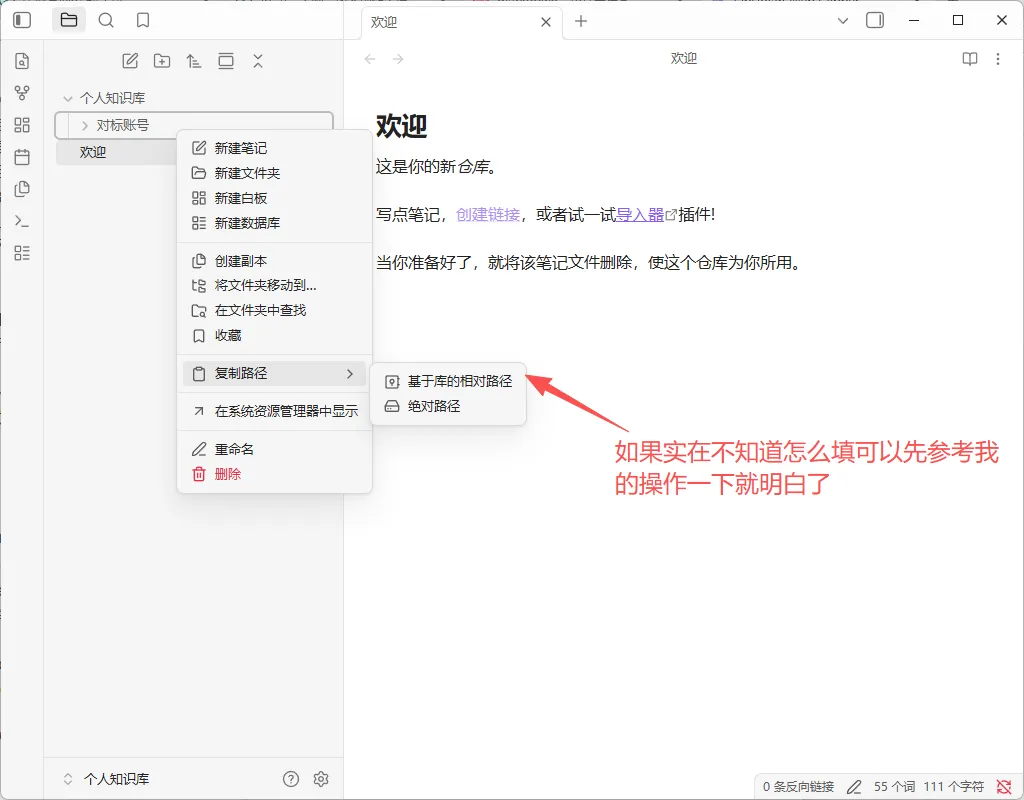This screenshot has height=800, width=1024.
Task: Open help question mark icon
Action: click(x=291, y=778)
